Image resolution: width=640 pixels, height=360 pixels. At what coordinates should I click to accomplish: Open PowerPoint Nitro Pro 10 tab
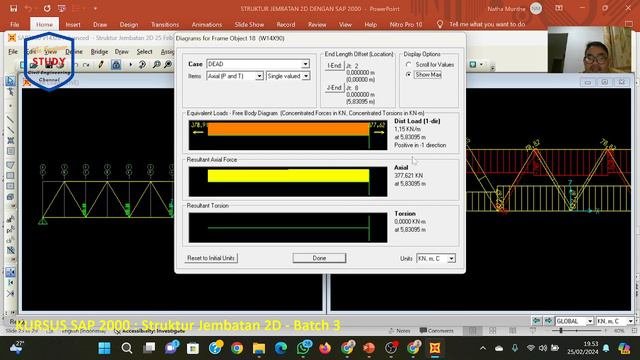tap(406, 24)
